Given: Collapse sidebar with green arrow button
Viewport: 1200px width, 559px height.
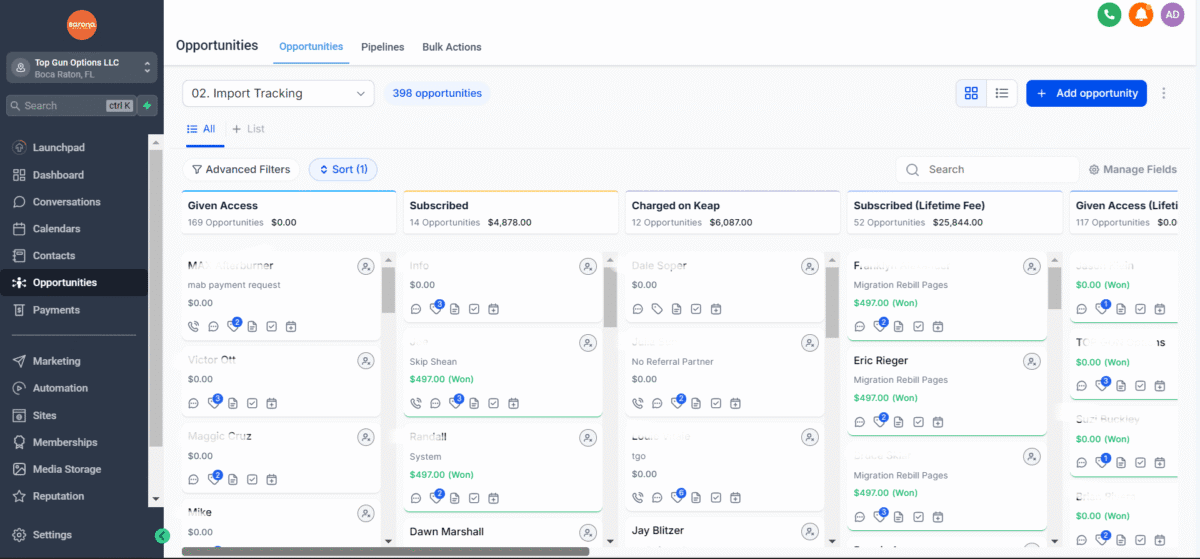Looking at the screenshot, I should coord(163,536).
